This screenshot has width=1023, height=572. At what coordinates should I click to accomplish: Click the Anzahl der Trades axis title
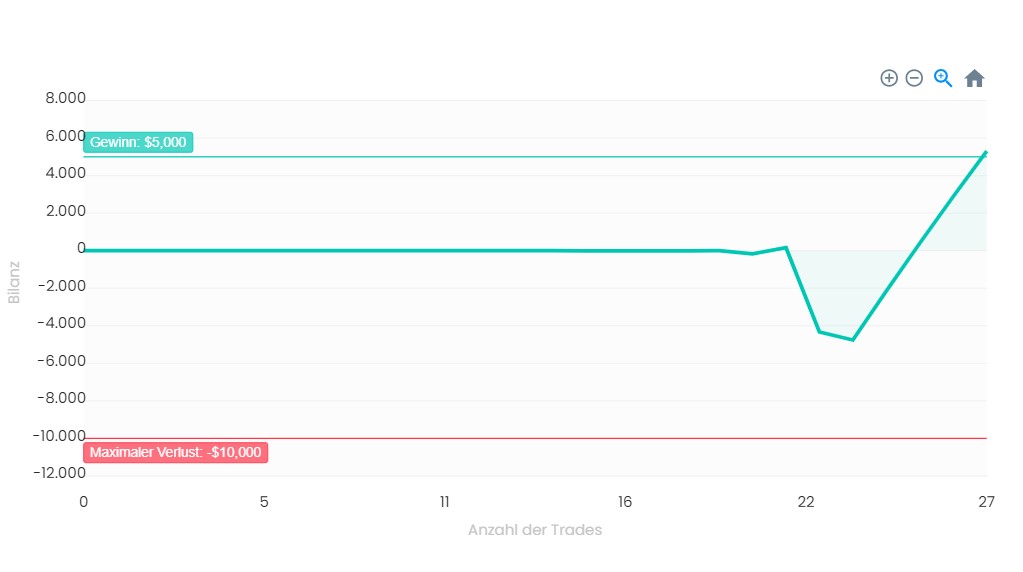[x=535, y=530]
